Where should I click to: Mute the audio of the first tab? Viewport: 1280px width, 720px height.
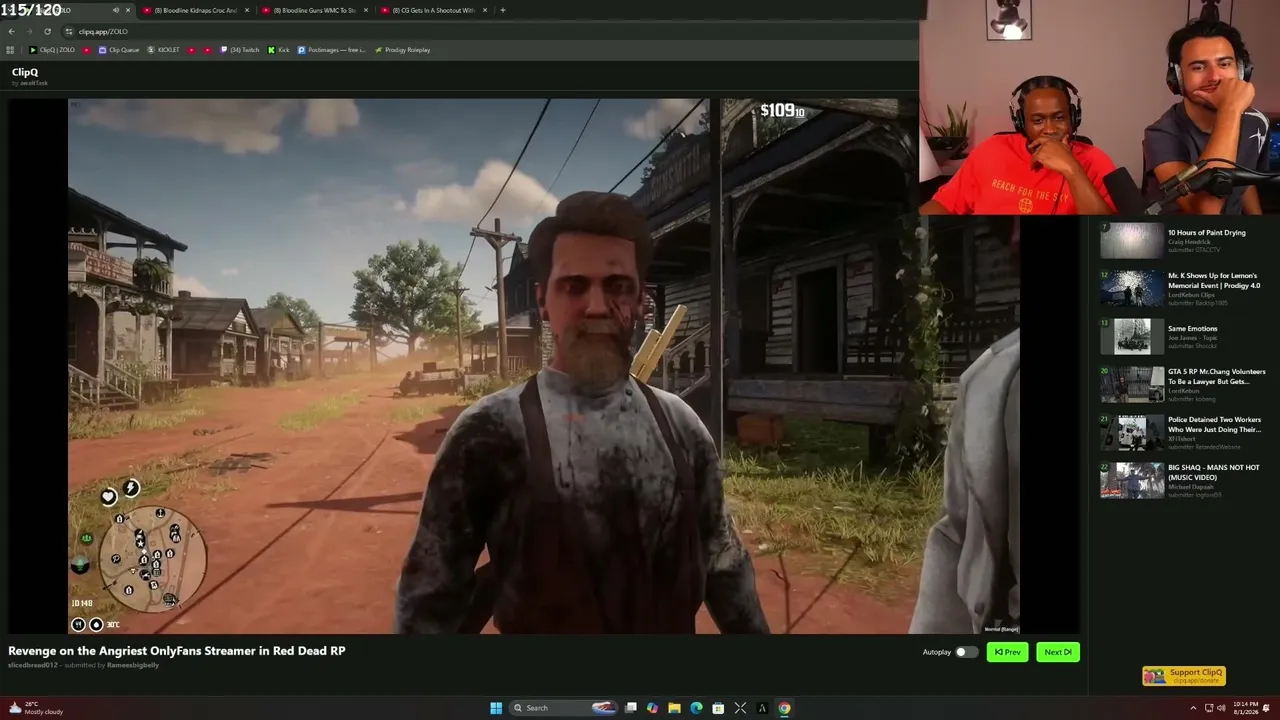coord(116,10)
